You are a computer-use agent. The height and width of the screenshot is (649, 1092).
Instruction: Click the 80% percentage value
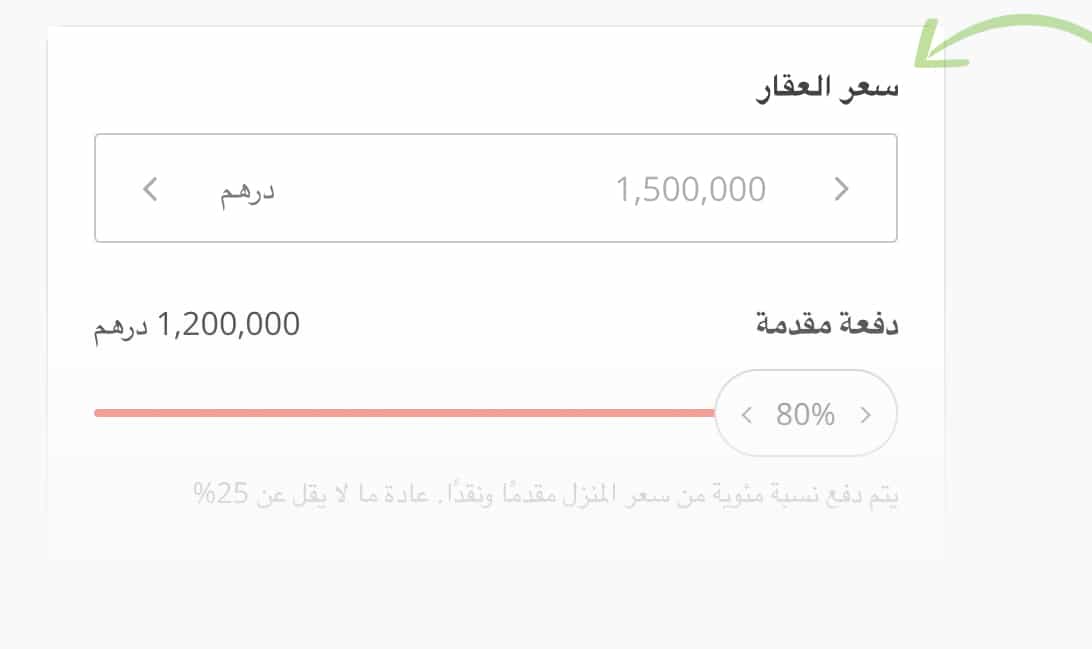[805, 414]
